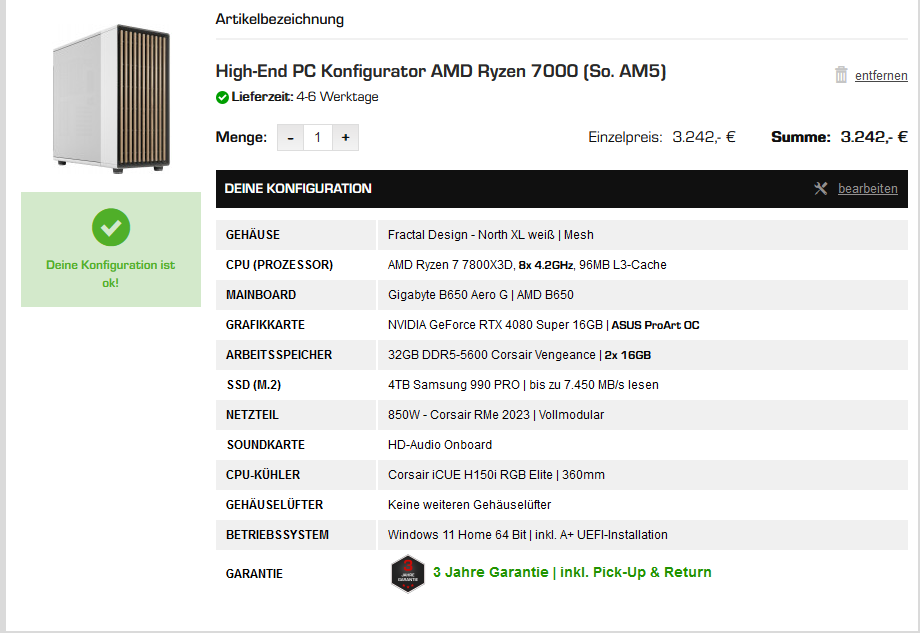Click the CPU-KÜHLER row label
Screen dimensions: 920x633
click(x=263, y=474)
